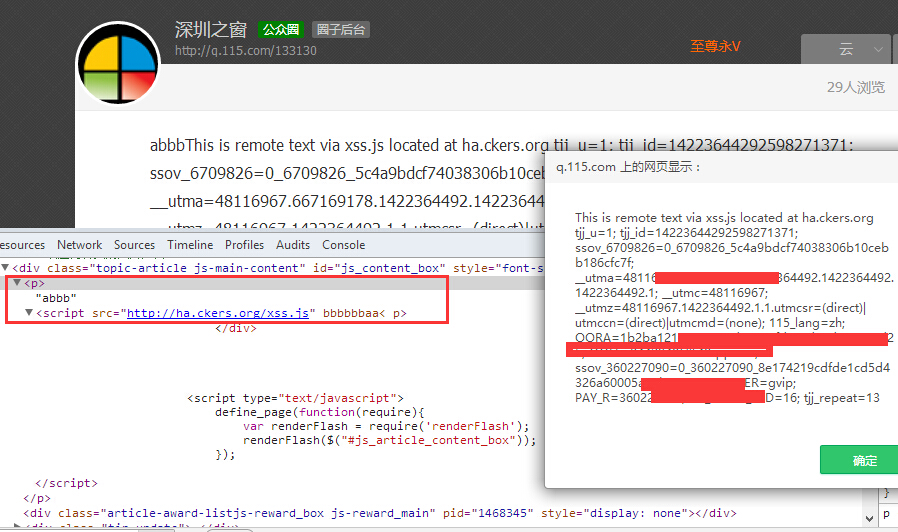Open the Sources tab in DevTools
The height and width of the screenshot is (532, 898).
coord(135,245)
